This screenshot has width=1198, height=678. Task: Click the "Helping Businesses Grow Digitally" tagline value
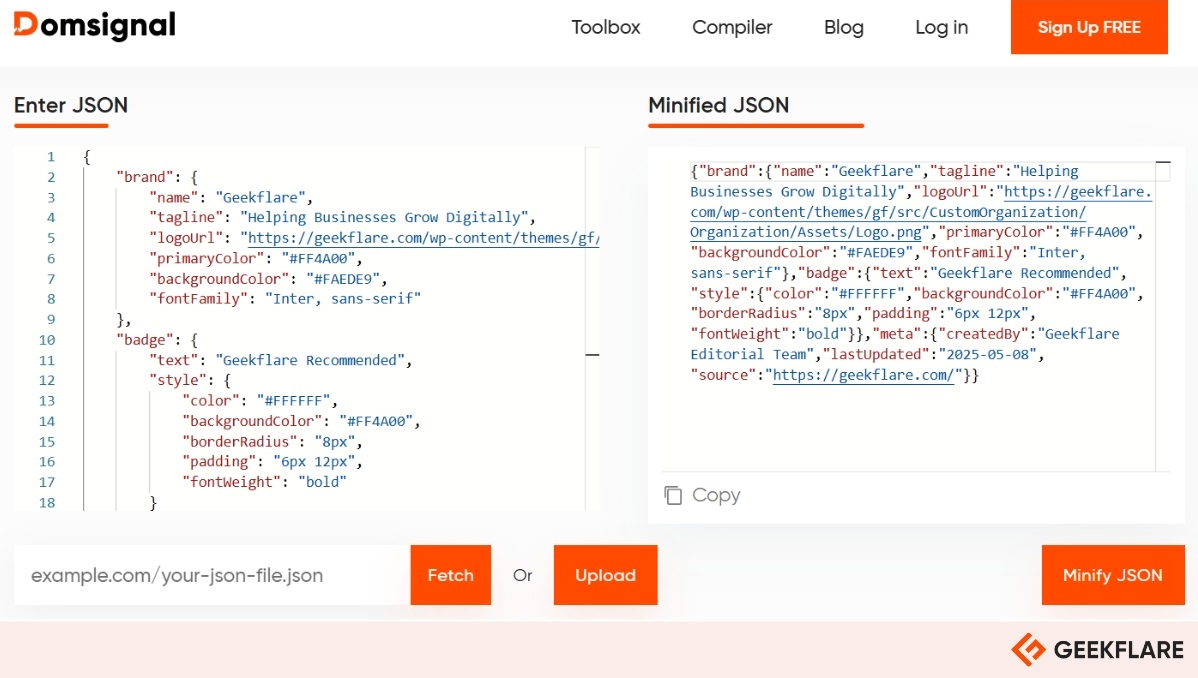[x=384, y=217]
